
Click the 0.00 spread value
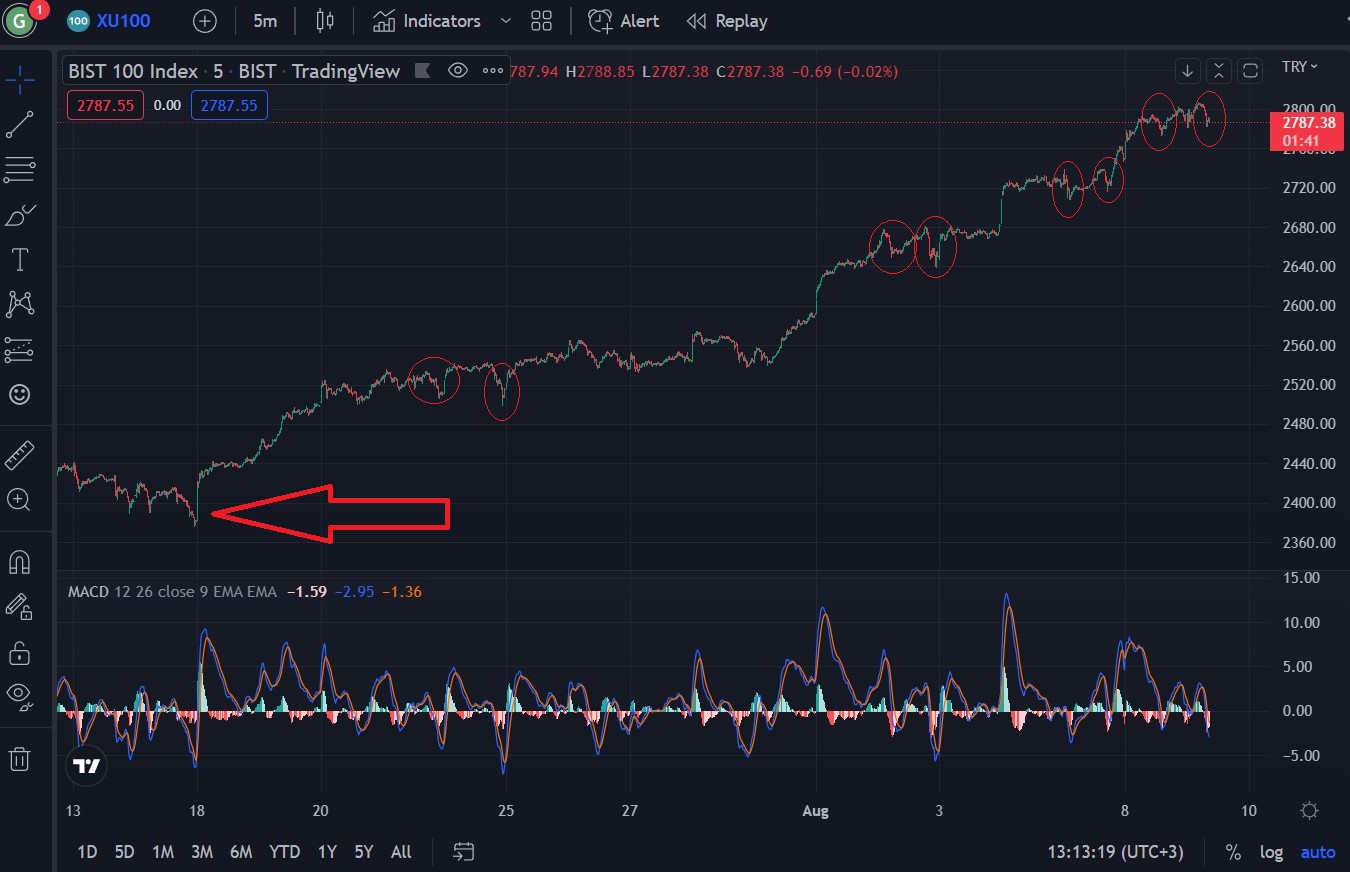point(167,105)
